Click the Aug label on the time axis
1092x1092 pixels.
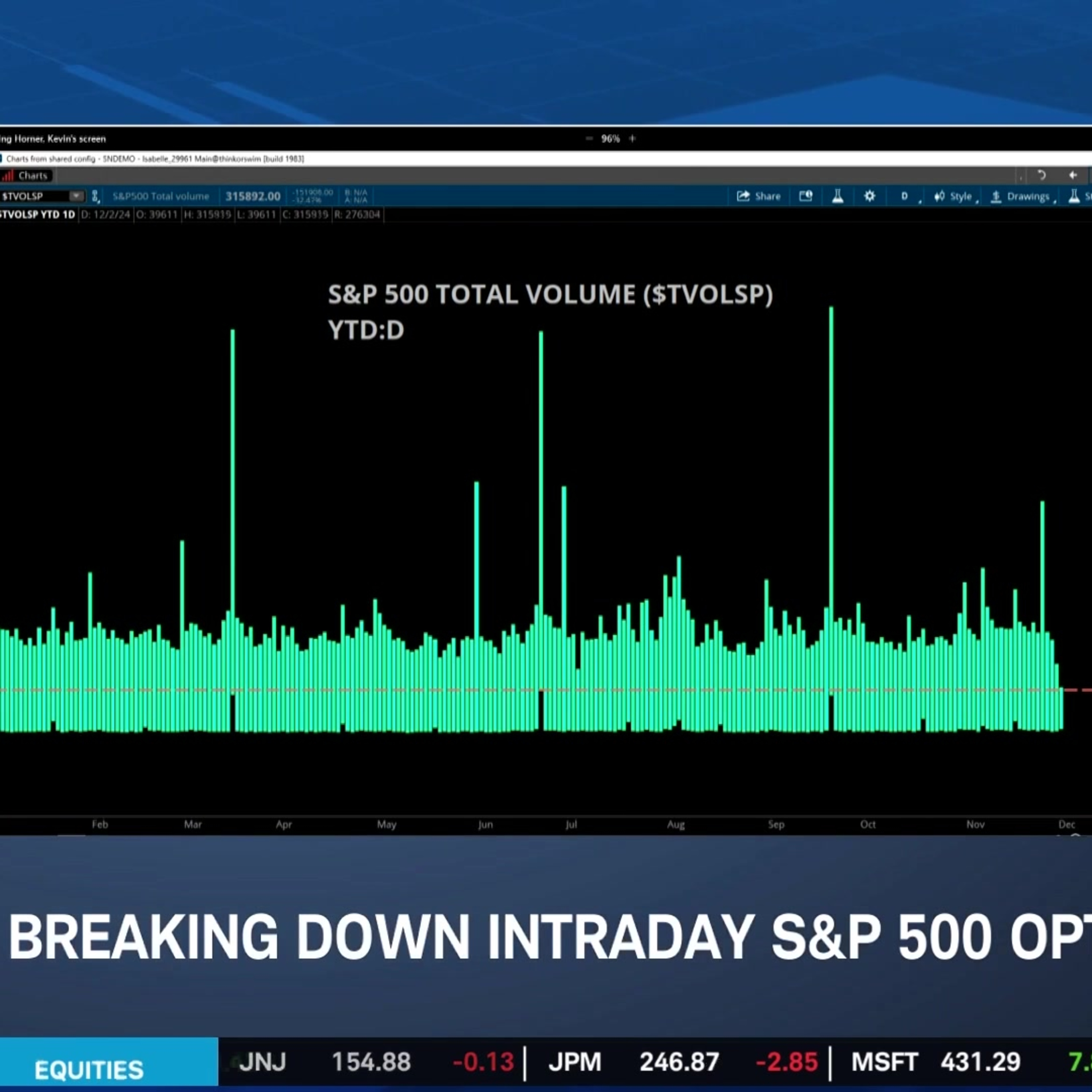676,824
